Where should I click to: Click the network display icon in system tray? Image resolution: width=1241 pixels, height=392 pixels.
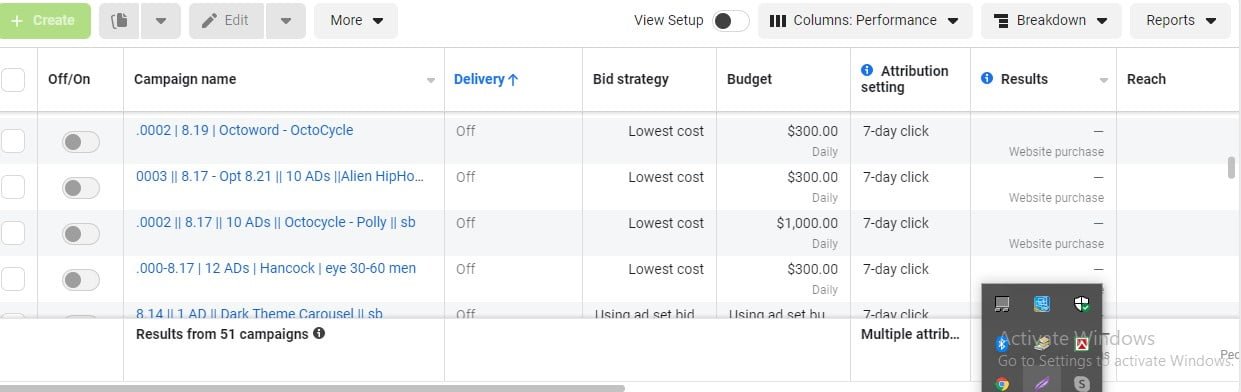(1002, 303)
